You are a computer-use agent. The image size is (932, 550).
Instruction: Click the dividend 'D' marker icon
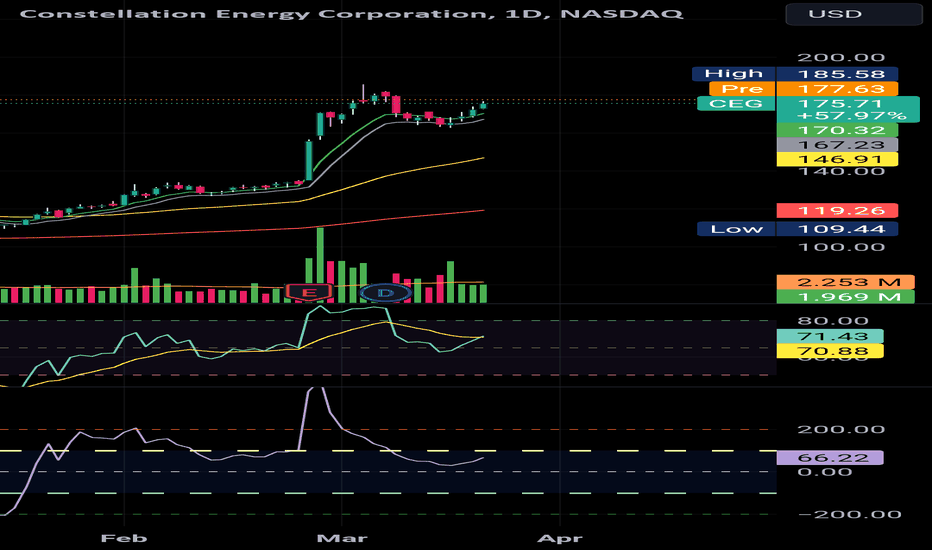tap(386, 293)
